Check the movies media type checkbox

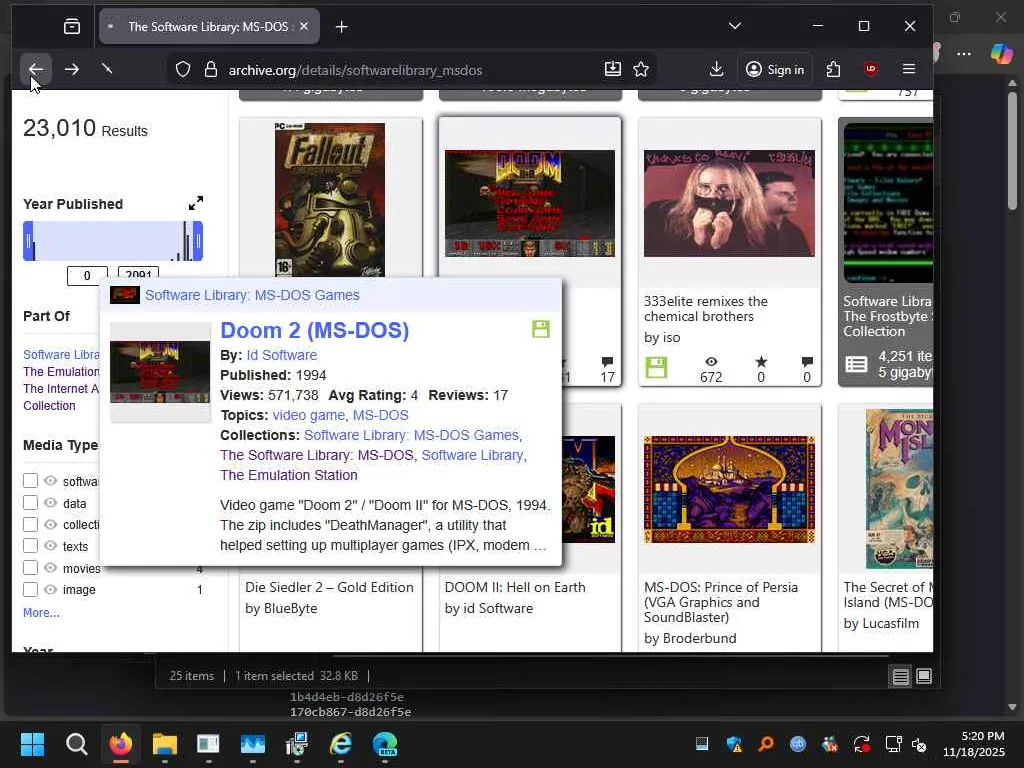[30, 568]
